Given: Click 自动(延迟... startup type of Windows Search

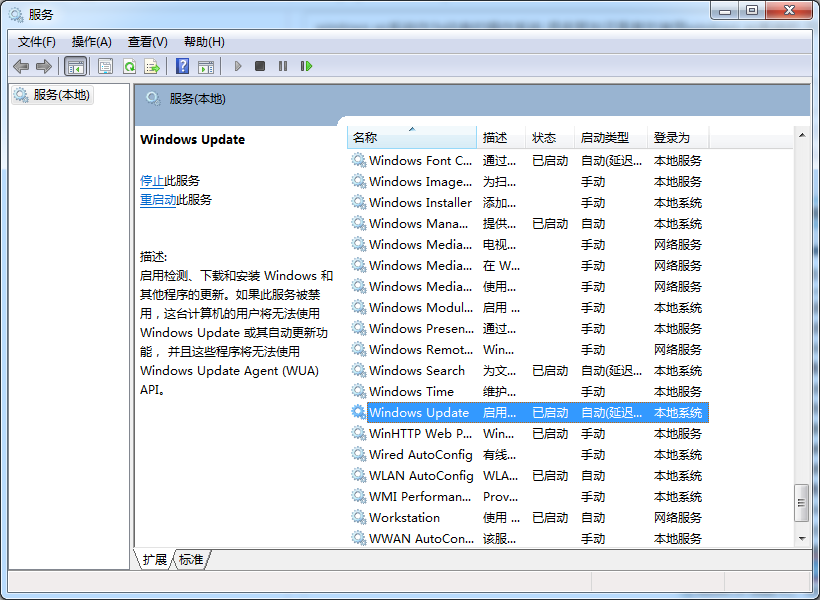Looking at the screenshot, I should pos(611,370).
